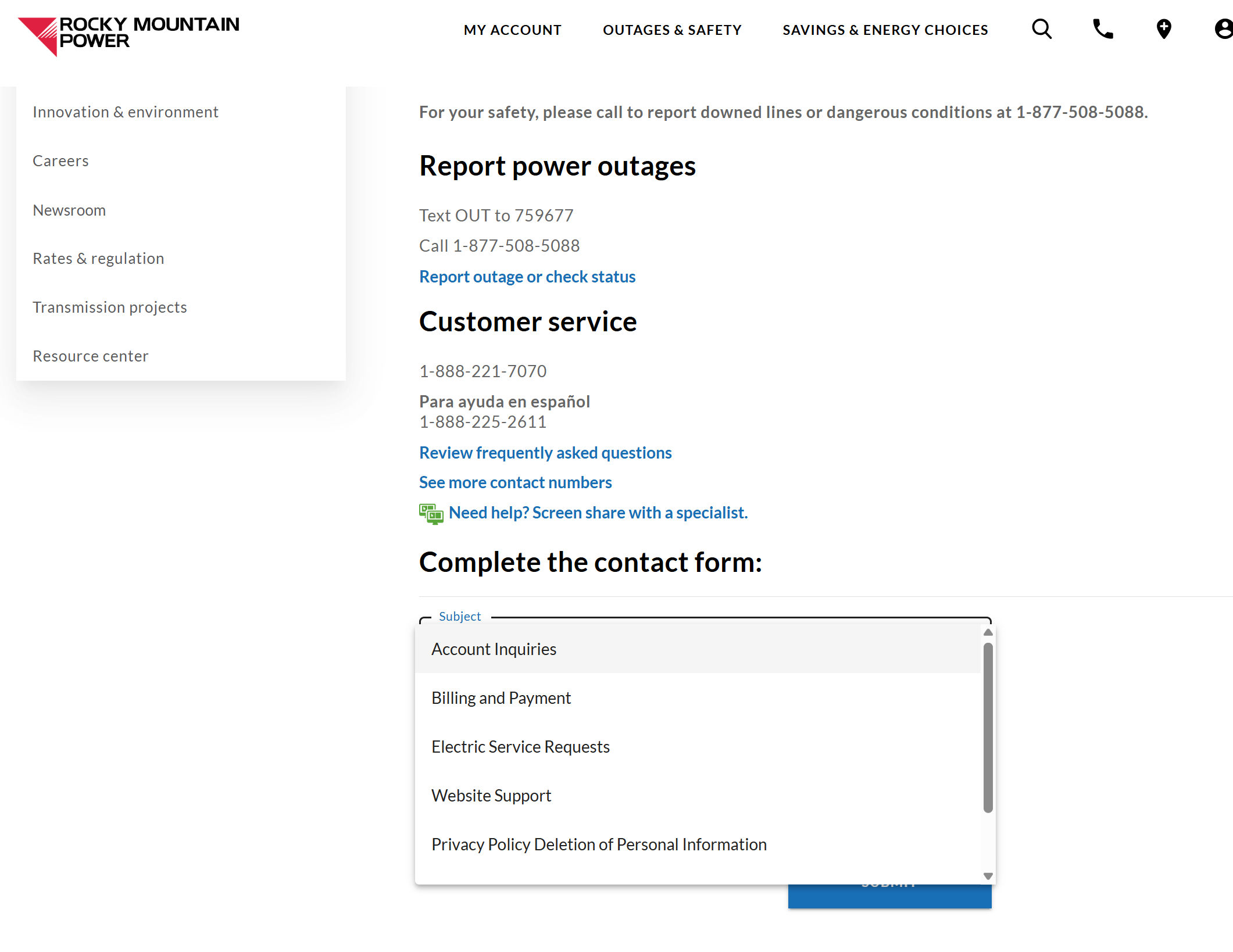Open SAVINGS & ENERGY CHOICES menu

tap(885, 30)
